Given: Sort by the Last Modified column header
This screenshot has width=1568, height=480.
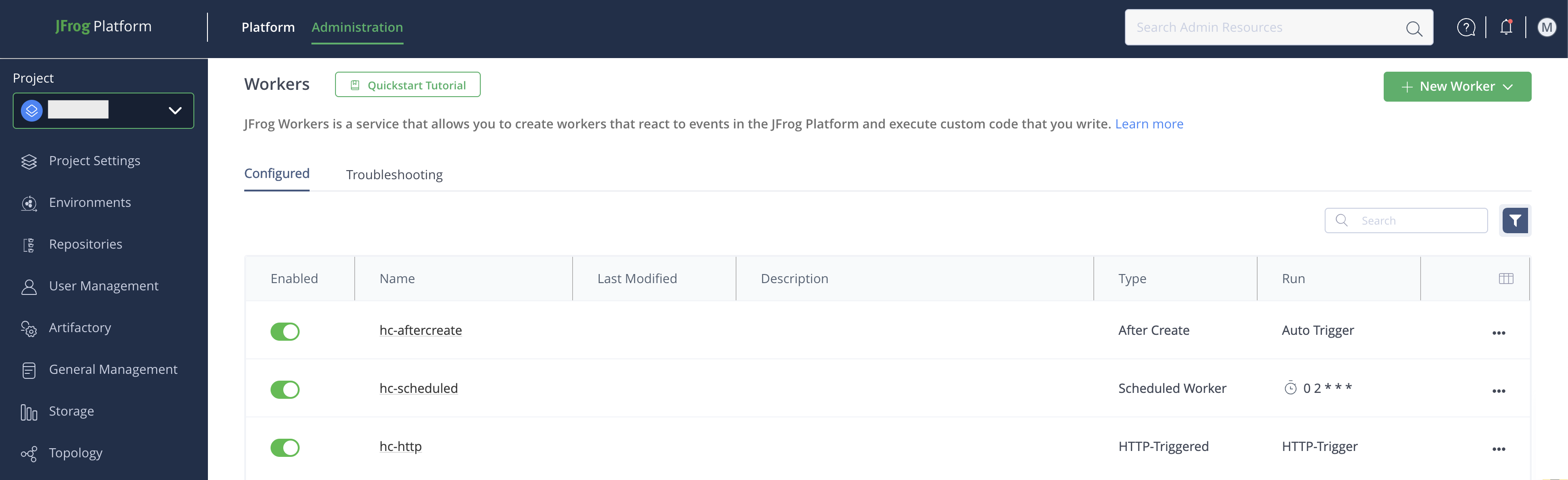Looking at the screenshot, I should click(637, 279).
